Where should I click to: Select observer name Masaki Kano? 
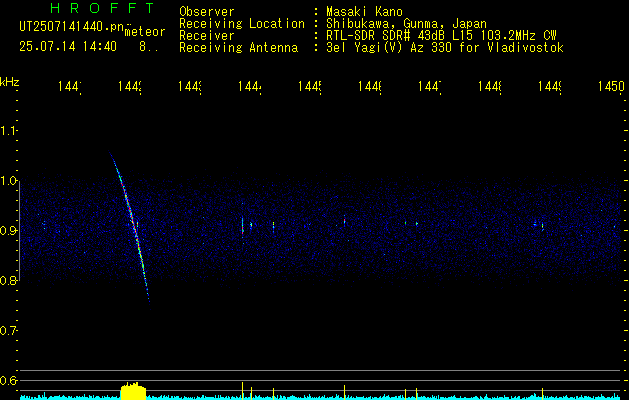(x=364, y=12)
